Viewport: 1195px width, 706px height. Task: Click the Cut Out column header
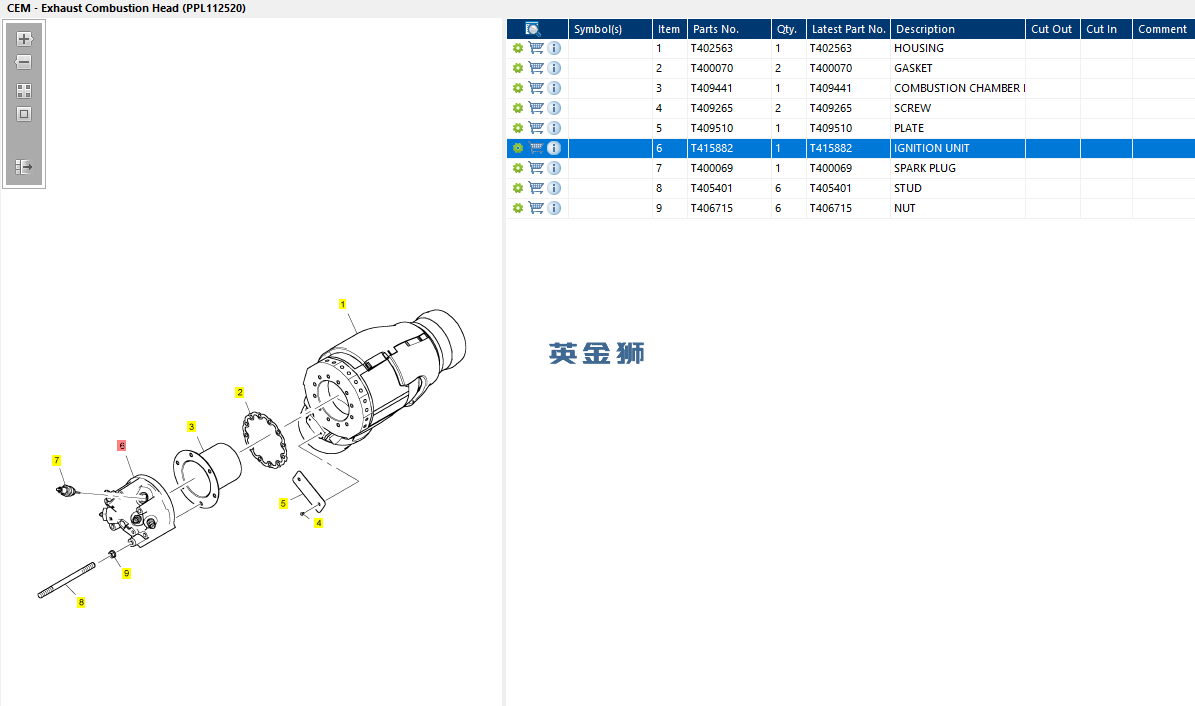pyautogui.click(x=1052, y=29)
